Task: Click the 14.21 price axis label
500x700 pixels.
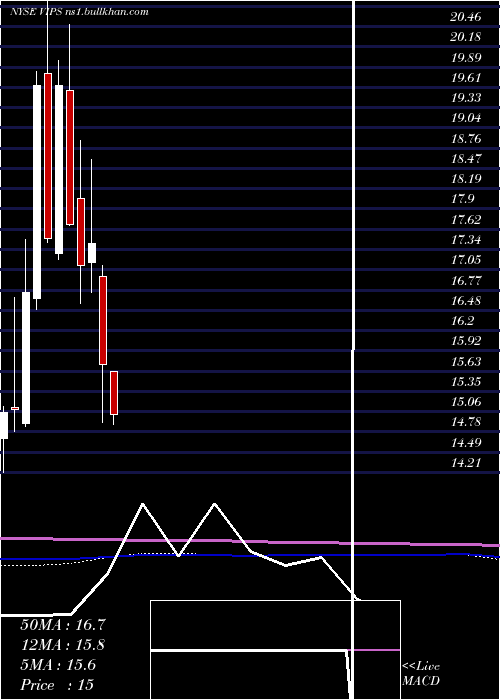Action: 466,463
